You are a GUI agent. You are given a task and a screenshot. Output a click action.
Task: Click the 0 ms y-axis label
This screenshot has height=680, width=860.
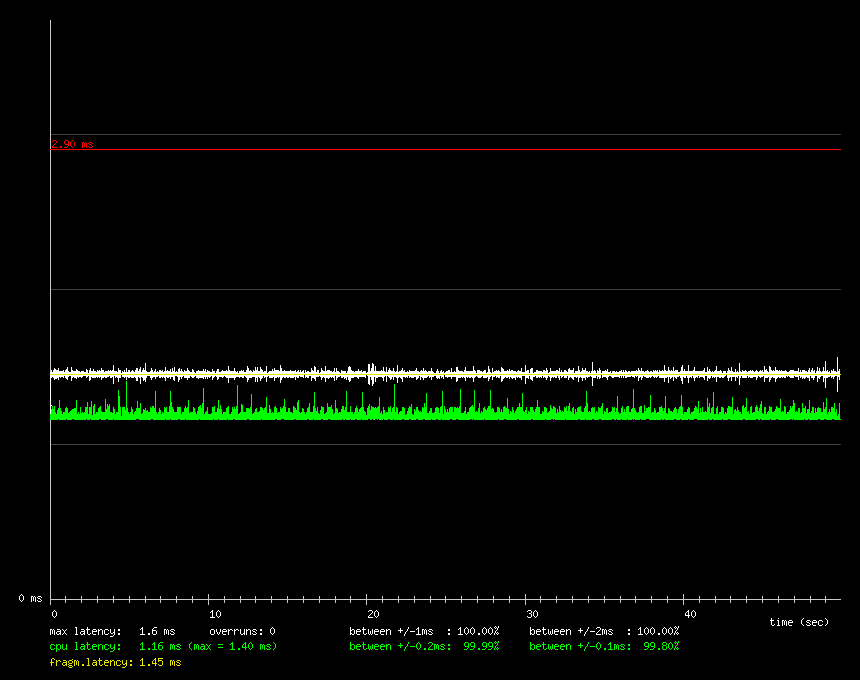tap(30, 598)
